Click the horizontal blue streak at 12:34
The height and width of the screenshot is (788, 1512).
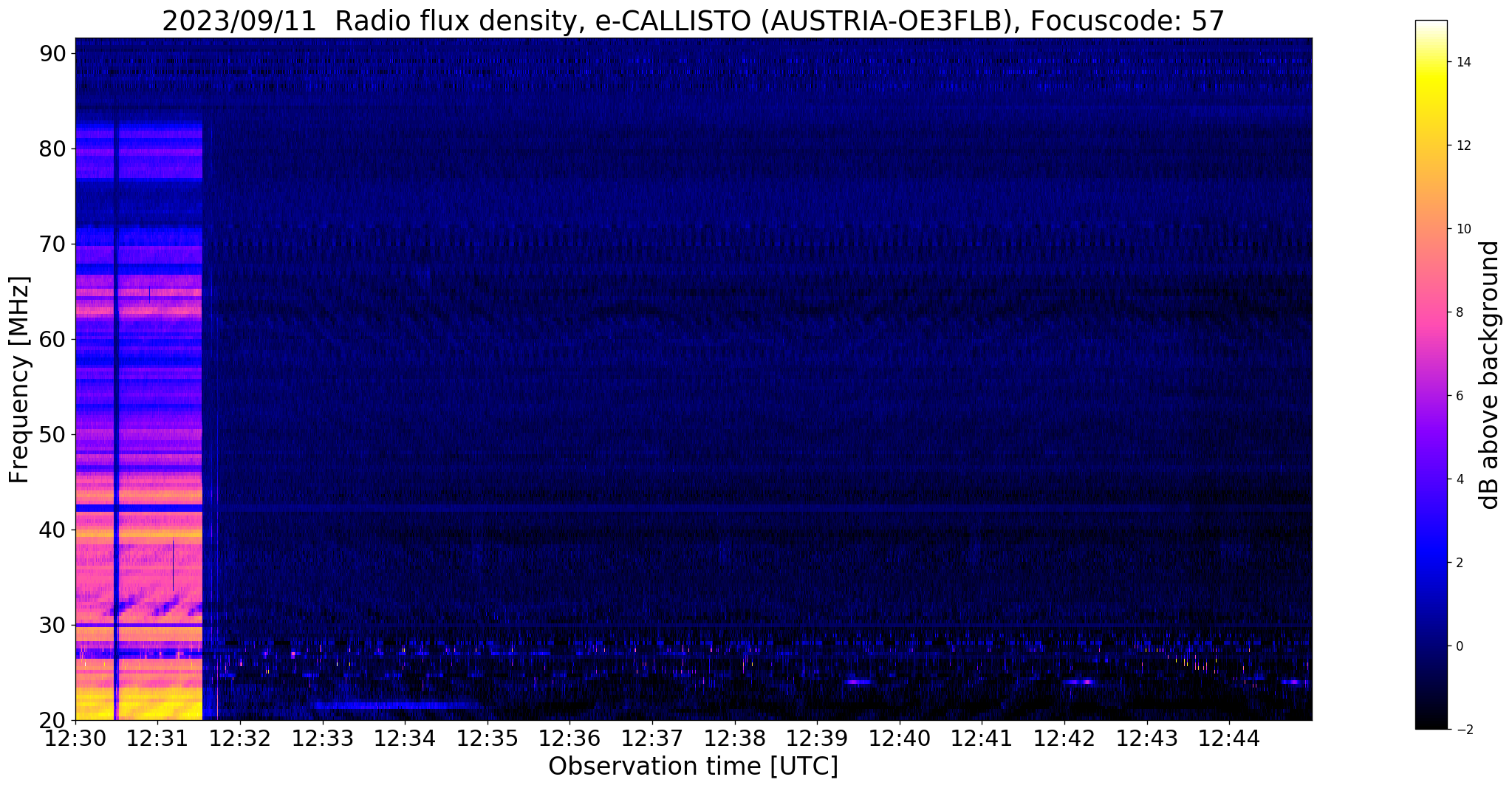pyautogui.click(x=399, y=705)
